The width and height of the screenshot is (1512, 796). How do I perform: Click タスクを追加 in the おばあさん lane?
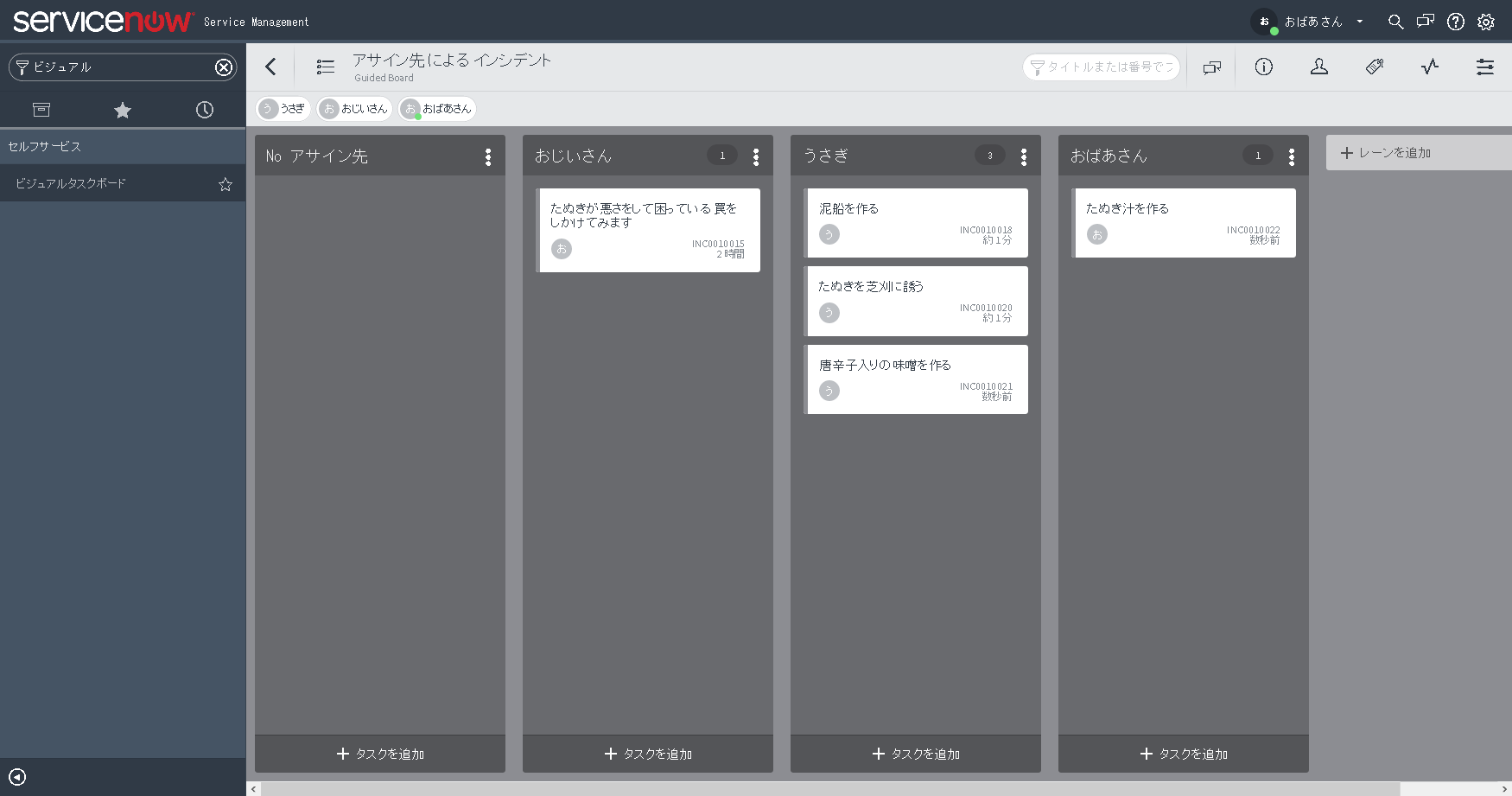point(1183,753)
